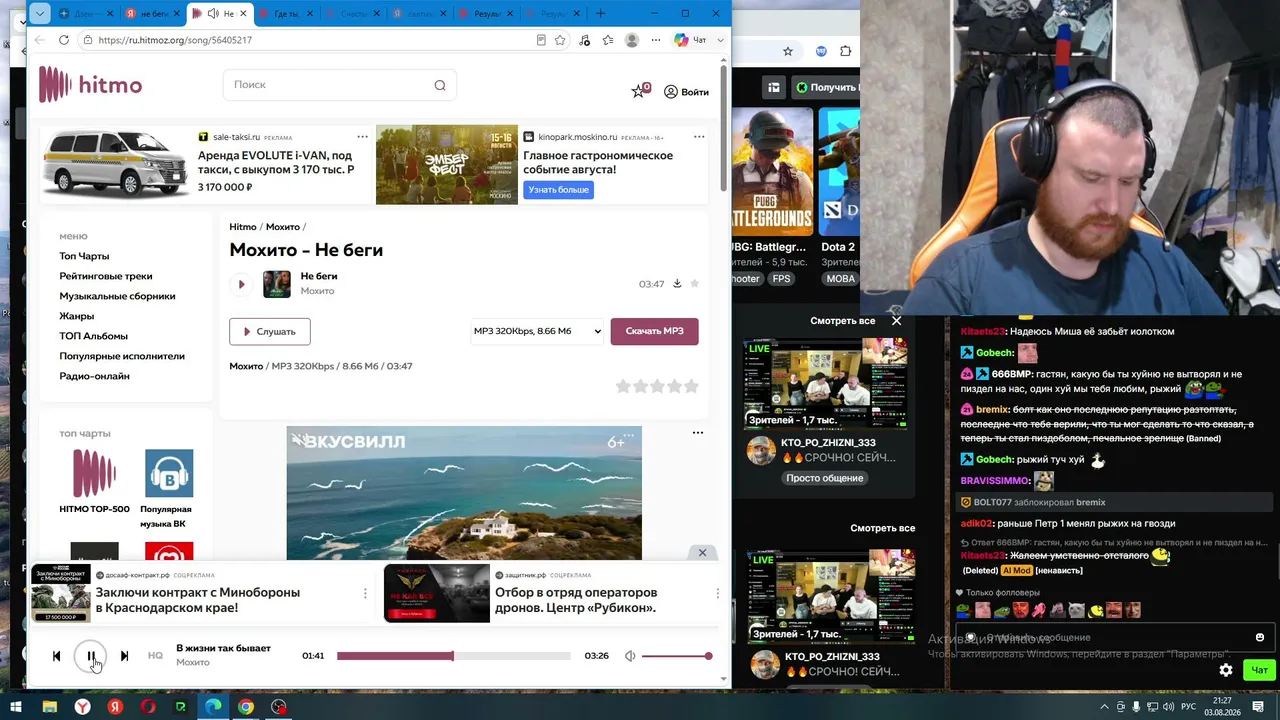Open Opera browser from the taskbar
Screen dimensions: 1280x720
148,707
